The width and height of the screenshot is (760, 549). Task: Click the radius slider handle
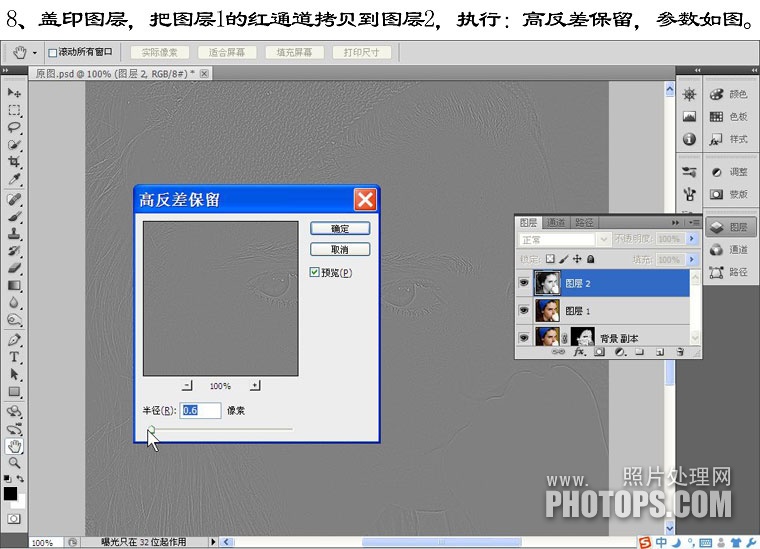(151, 429)
